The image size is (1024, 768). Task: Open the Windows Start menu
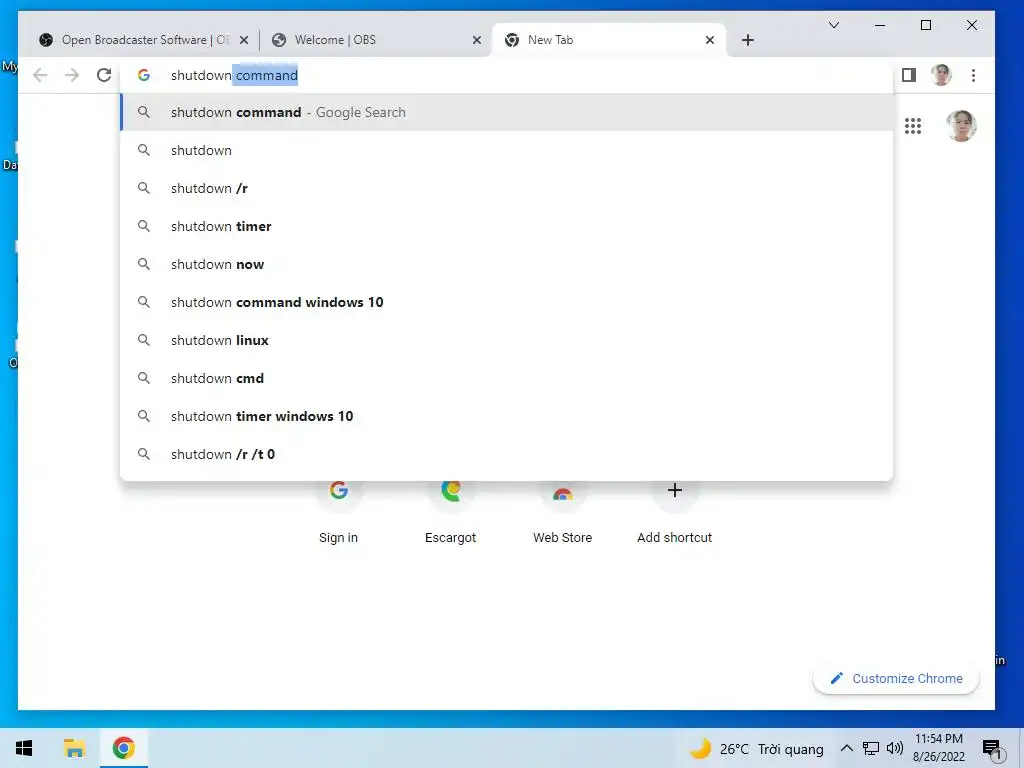(x=24, y=748)
